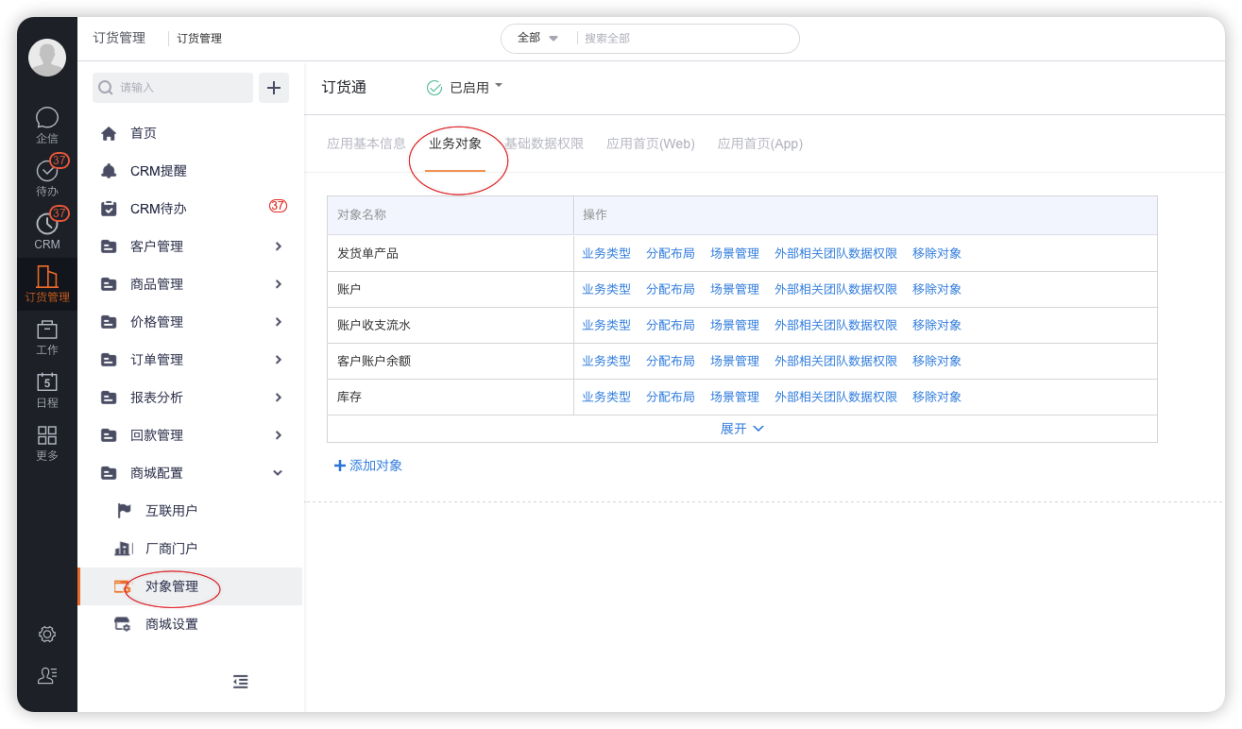The height and width of the screenshot is (729, 1242).
Task: Click 客户账户余额 object name cell
Action: (x=450, y=361)
